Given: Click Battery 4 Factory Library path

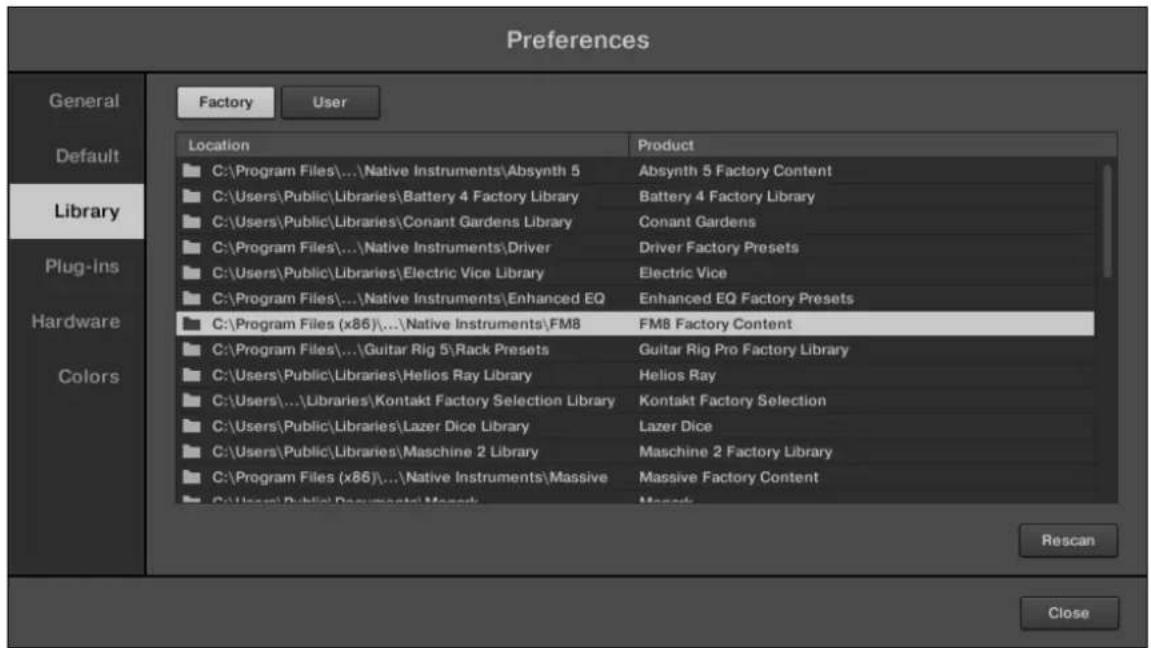Looking at the screenshot, I should click(x=395, y=197).
